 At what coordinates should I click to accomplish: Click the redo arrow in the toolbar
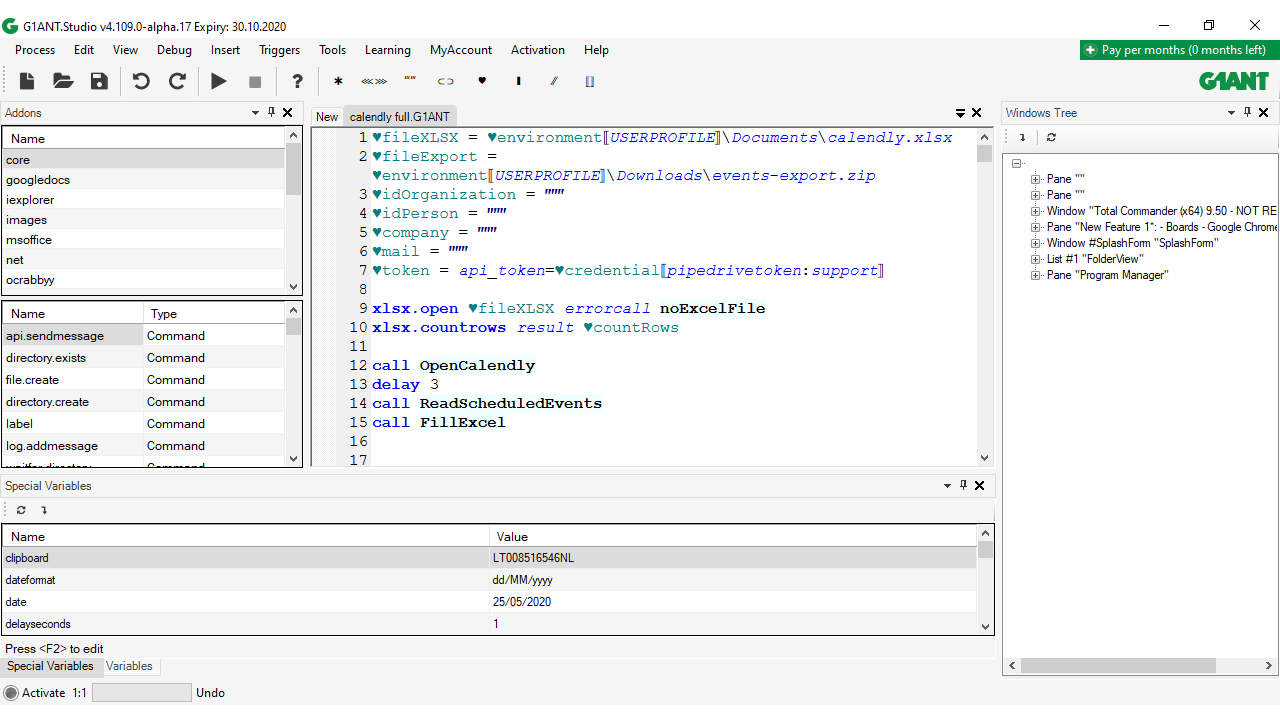click(177, 81)
